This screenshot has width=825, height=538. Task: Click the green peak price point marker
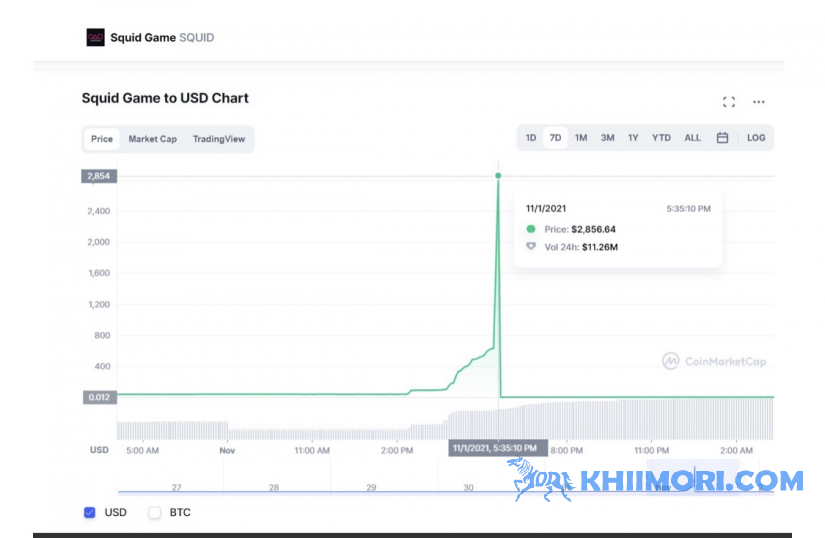(498, 176)
